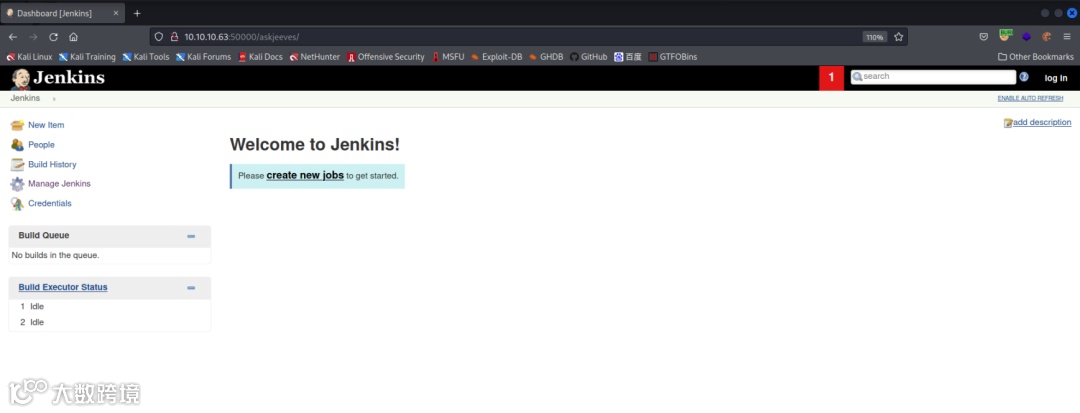The height and width of the screenshot is (413, 1080).
Task: Select the Dashboard [Jenkins] tab
Action: (x=62, y=13)
